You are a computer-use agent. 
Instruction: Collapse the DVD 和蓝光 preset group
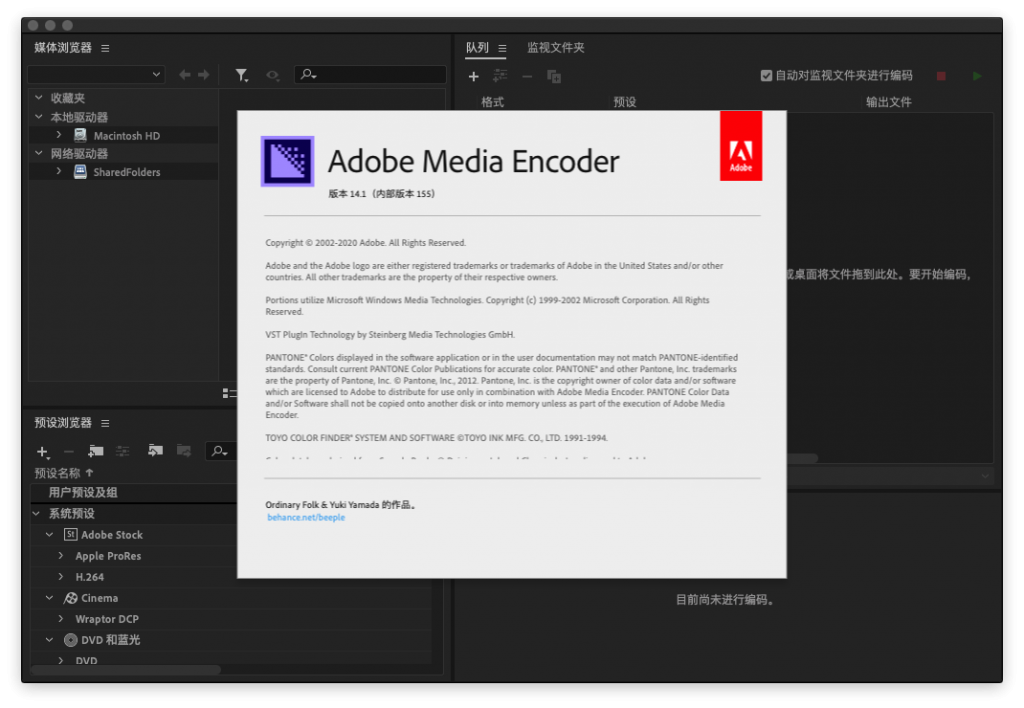pos(50,640)
